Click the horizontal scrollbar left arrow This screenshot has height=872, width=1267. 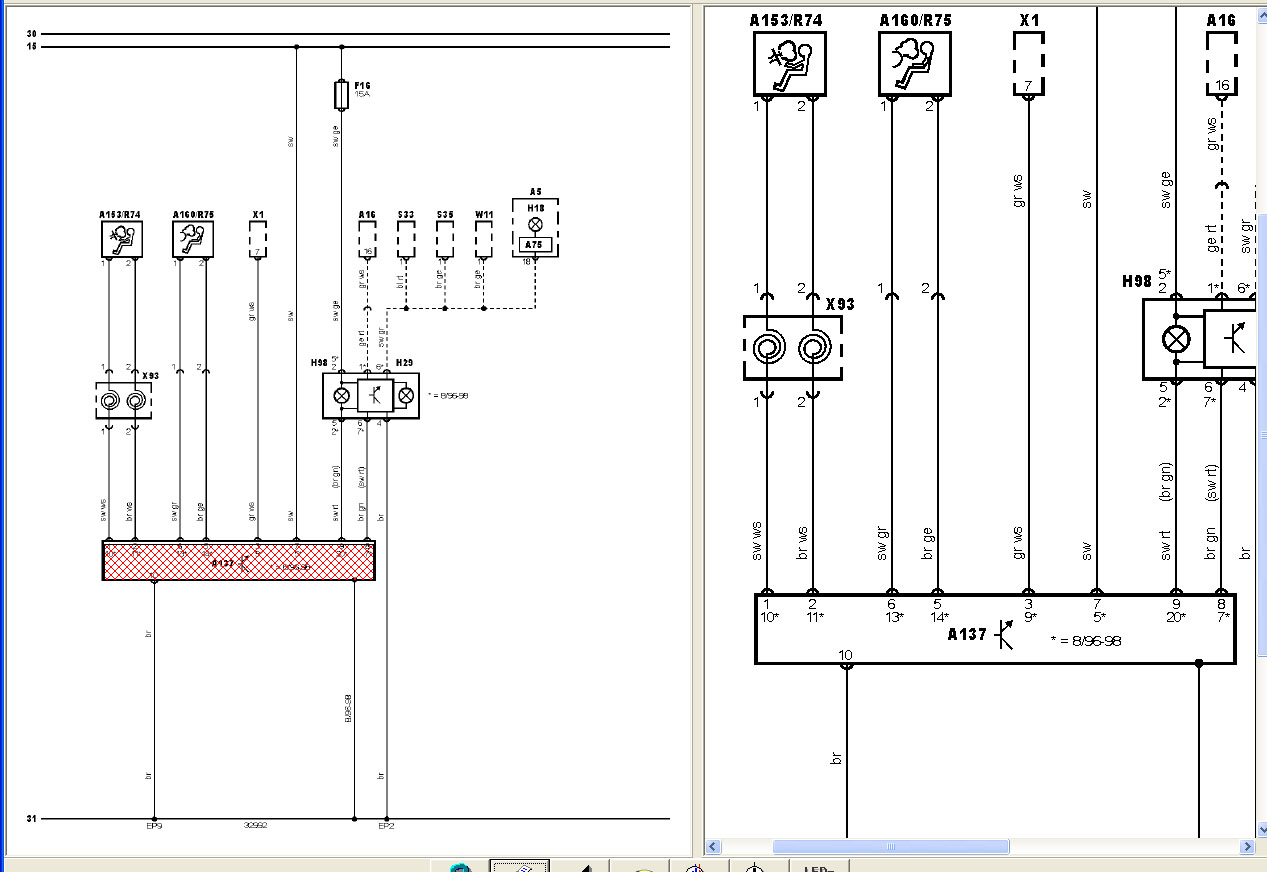click(x=713, y=847)
